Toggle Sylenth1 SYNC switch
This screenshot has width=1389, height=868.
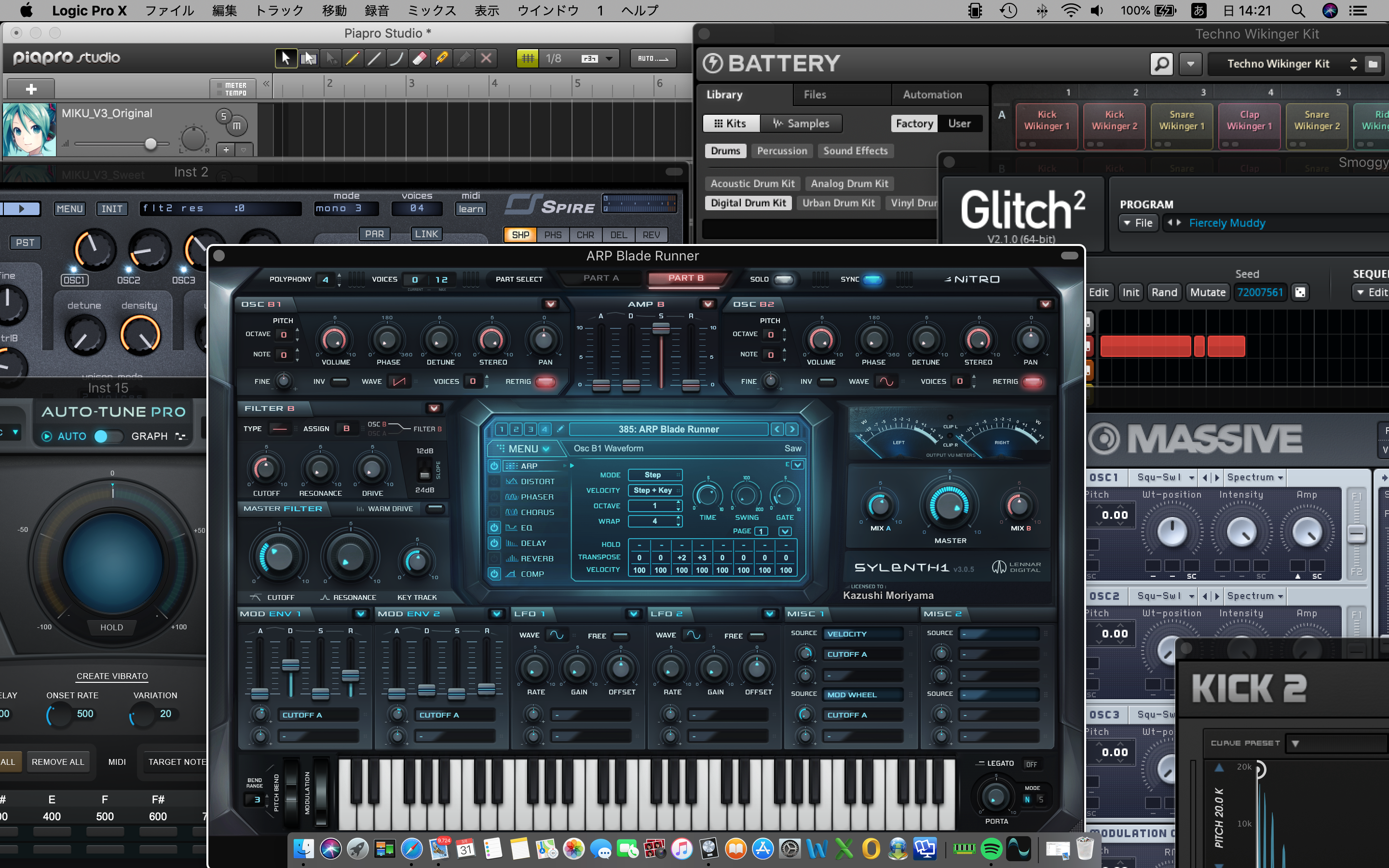(872, 280)
